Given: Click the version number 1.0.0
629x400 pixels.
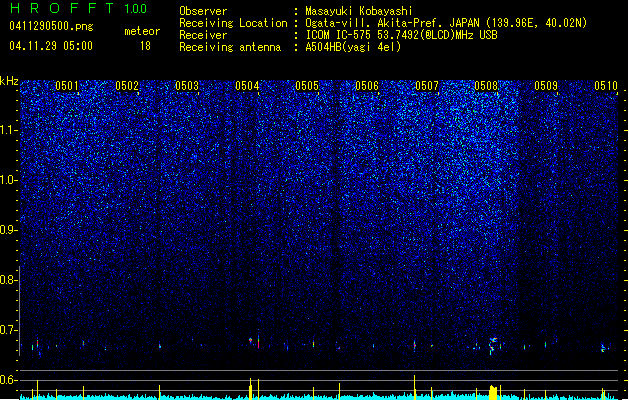Looking at the screenshot, I should 136,9.
